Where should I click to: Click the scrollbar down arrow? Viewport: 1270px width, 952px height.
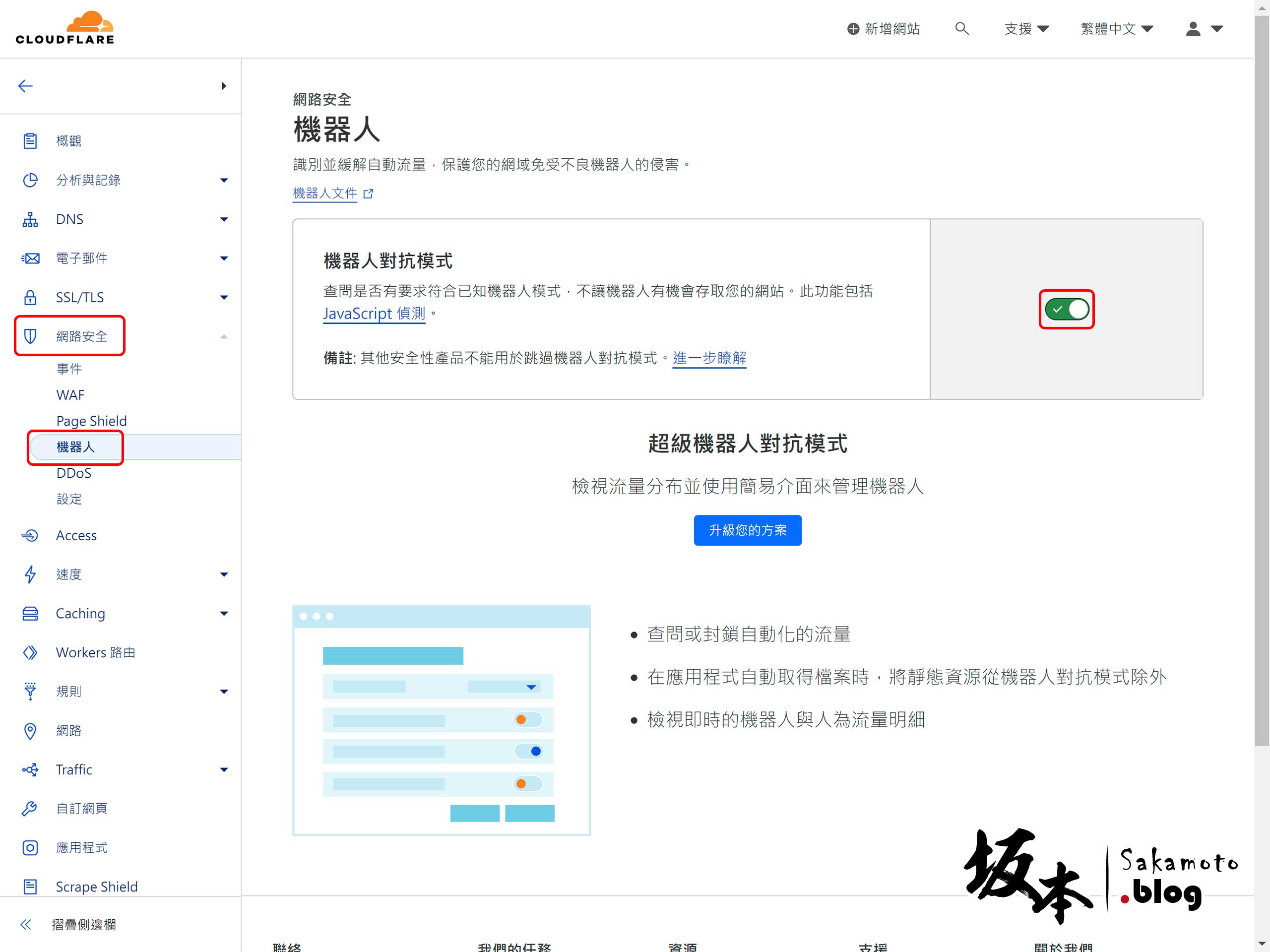[1262, 944]
